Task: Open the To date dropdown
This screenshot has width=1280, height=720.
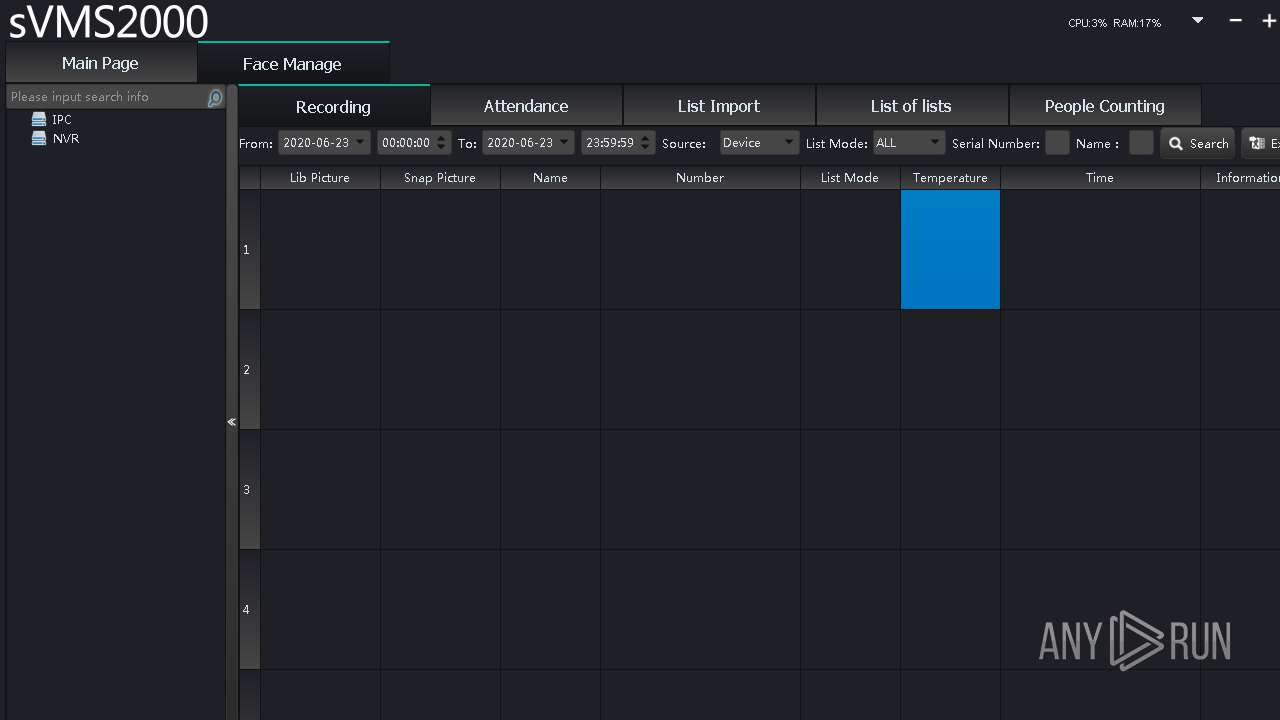Action: pyautogui.click(x=565, y=143)
